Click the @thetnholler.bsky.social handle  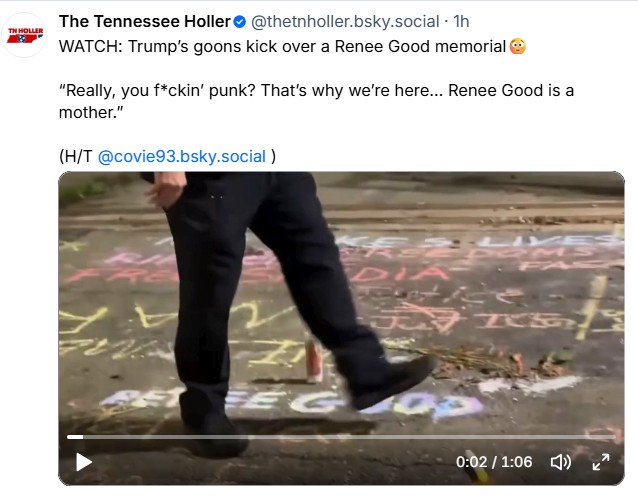[x=346, y=22]
